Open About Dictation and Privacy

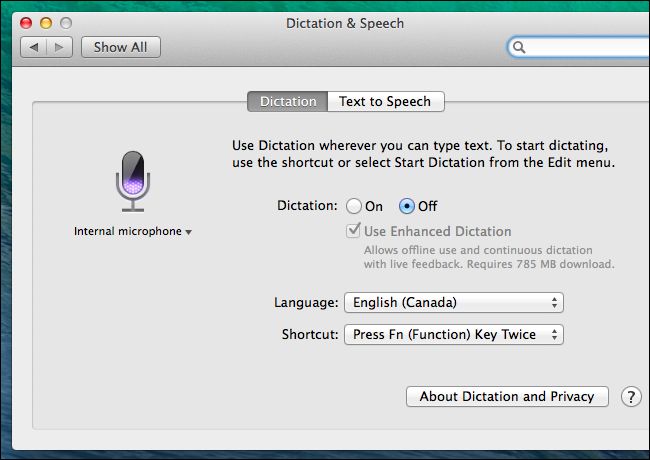coord(507,397)
